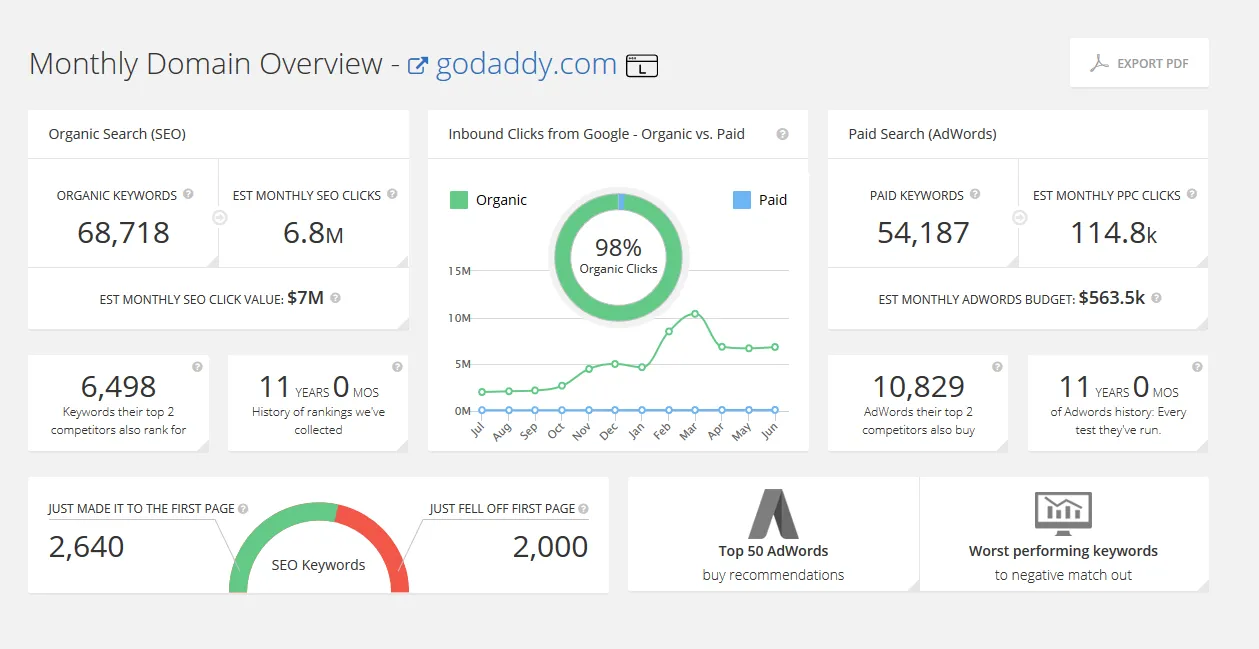1259x649 pixels.
Task: Select the July point on organic line
Action: pyautogui.click(x=482, y=392)
